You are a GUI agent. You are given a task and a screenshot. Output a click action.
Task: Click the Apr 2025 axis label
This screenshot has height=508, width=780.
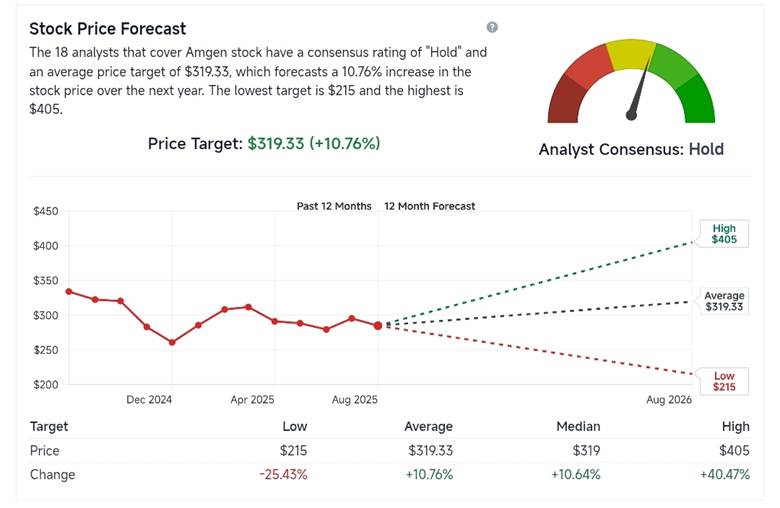[x=252, y=399]
